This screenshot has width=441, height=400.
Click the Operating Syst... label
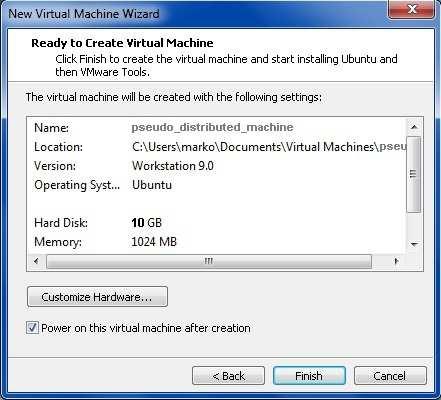pos(77,185)
